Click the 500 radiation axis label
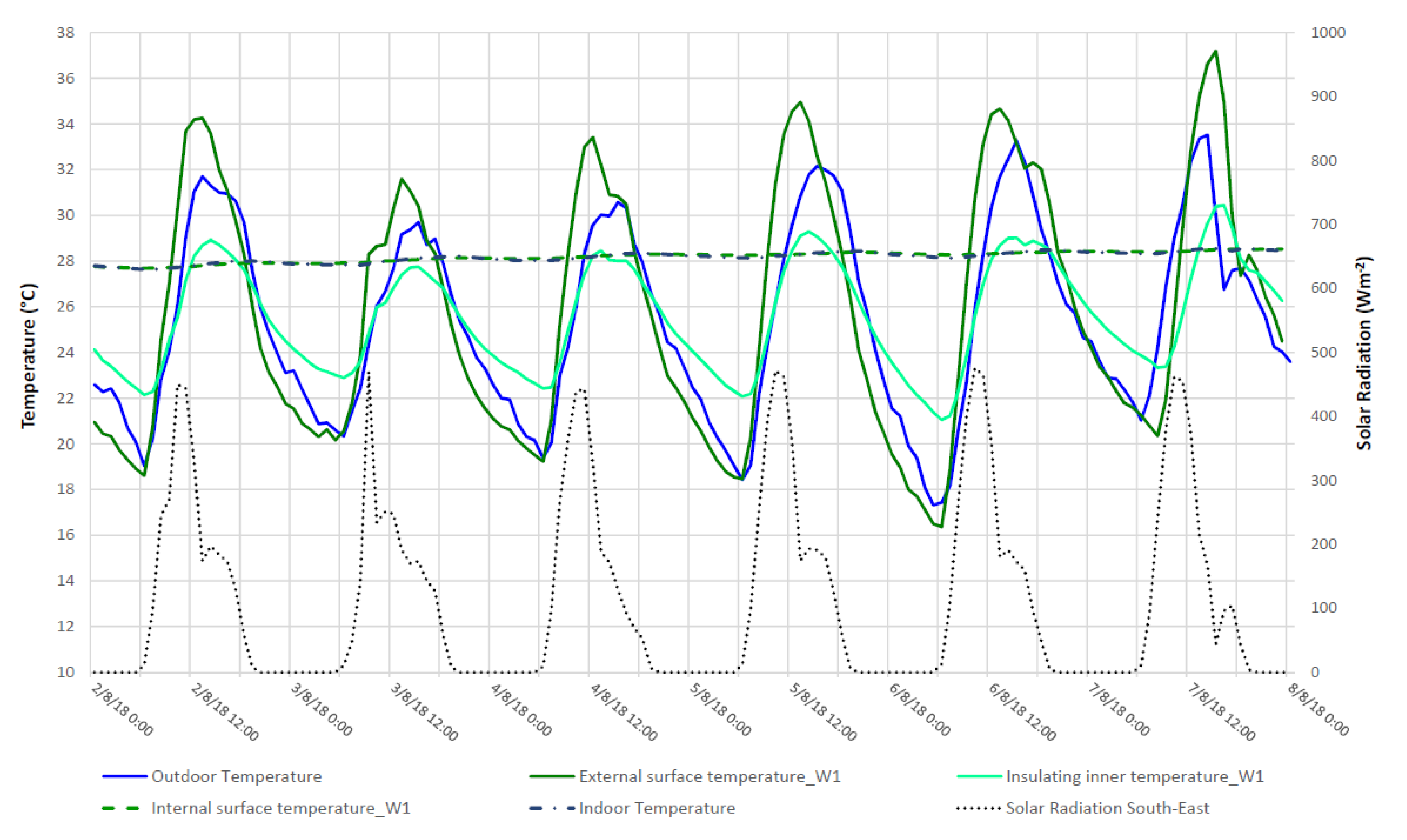 [x=1323, y=352]
